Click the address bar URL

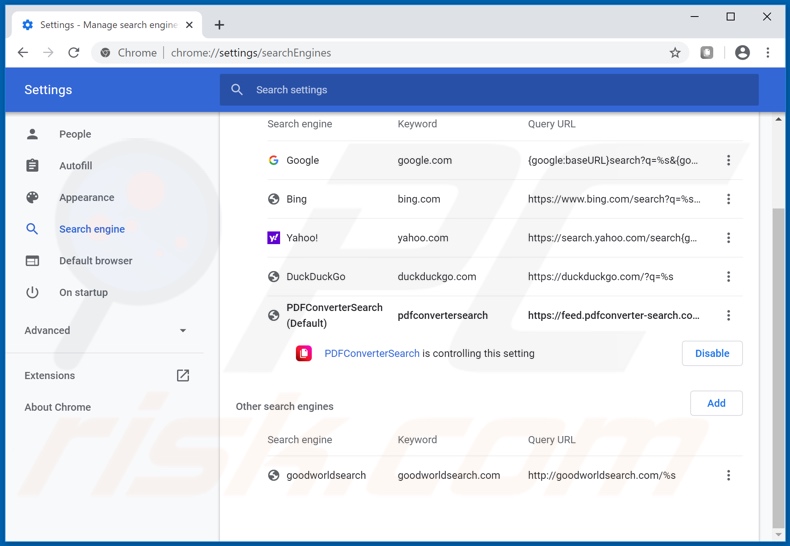[251, 52]
